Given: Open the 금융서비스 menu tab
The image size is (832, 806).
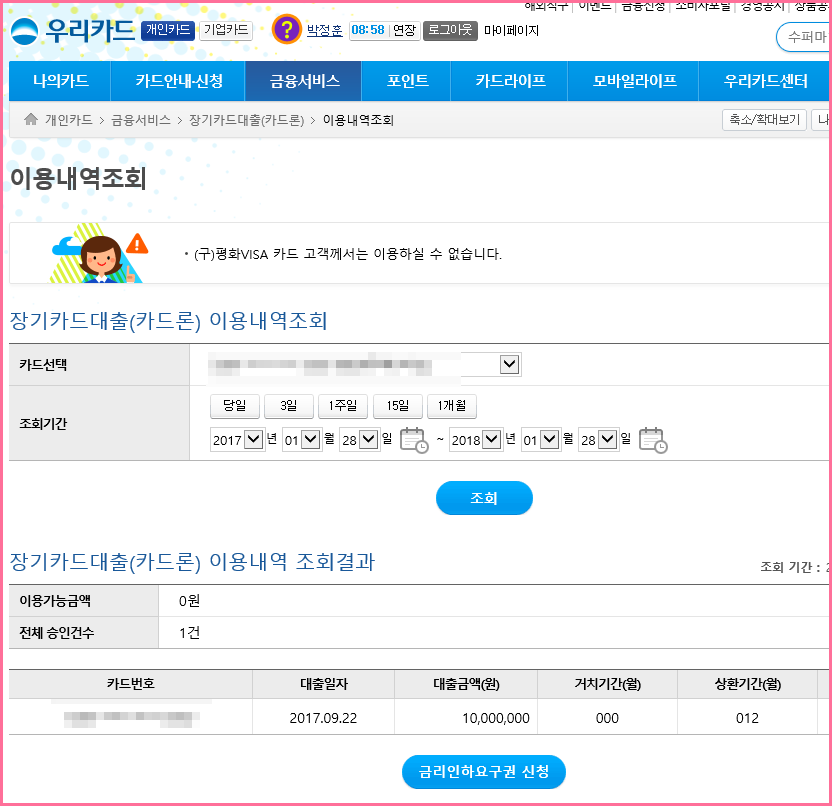Looking at the screenshot, I should click(x=304, y=81).
